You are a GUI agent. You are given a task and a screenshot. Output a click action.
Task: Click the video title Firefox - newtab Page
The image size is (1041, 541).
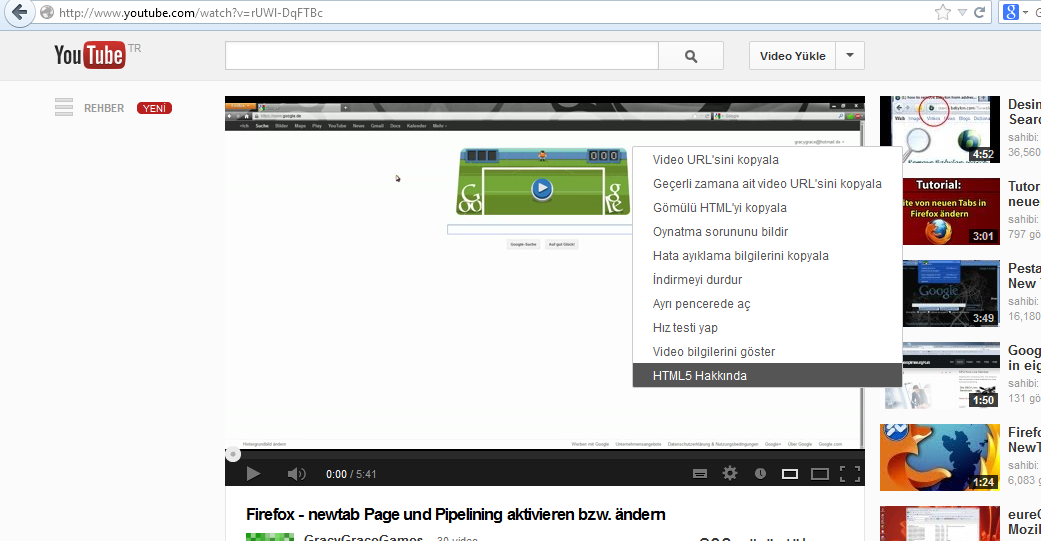click(455, 514)
